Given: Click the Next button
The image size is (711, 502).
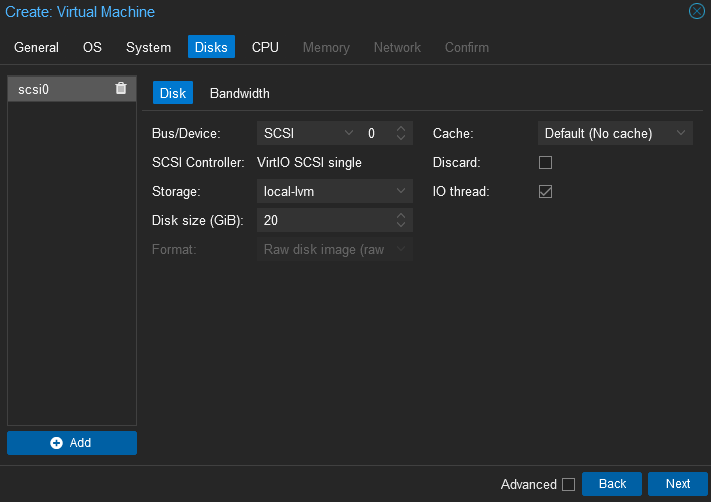Looking at the screenshot, I should (x=677, y=484).
